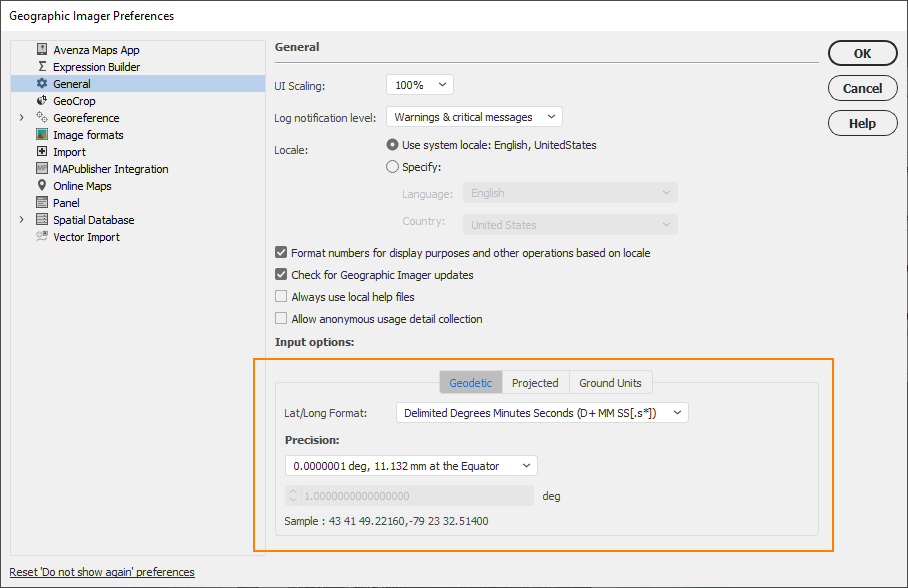Click the Image formats icon
908x588 pixels.
[x=42, y=134]
